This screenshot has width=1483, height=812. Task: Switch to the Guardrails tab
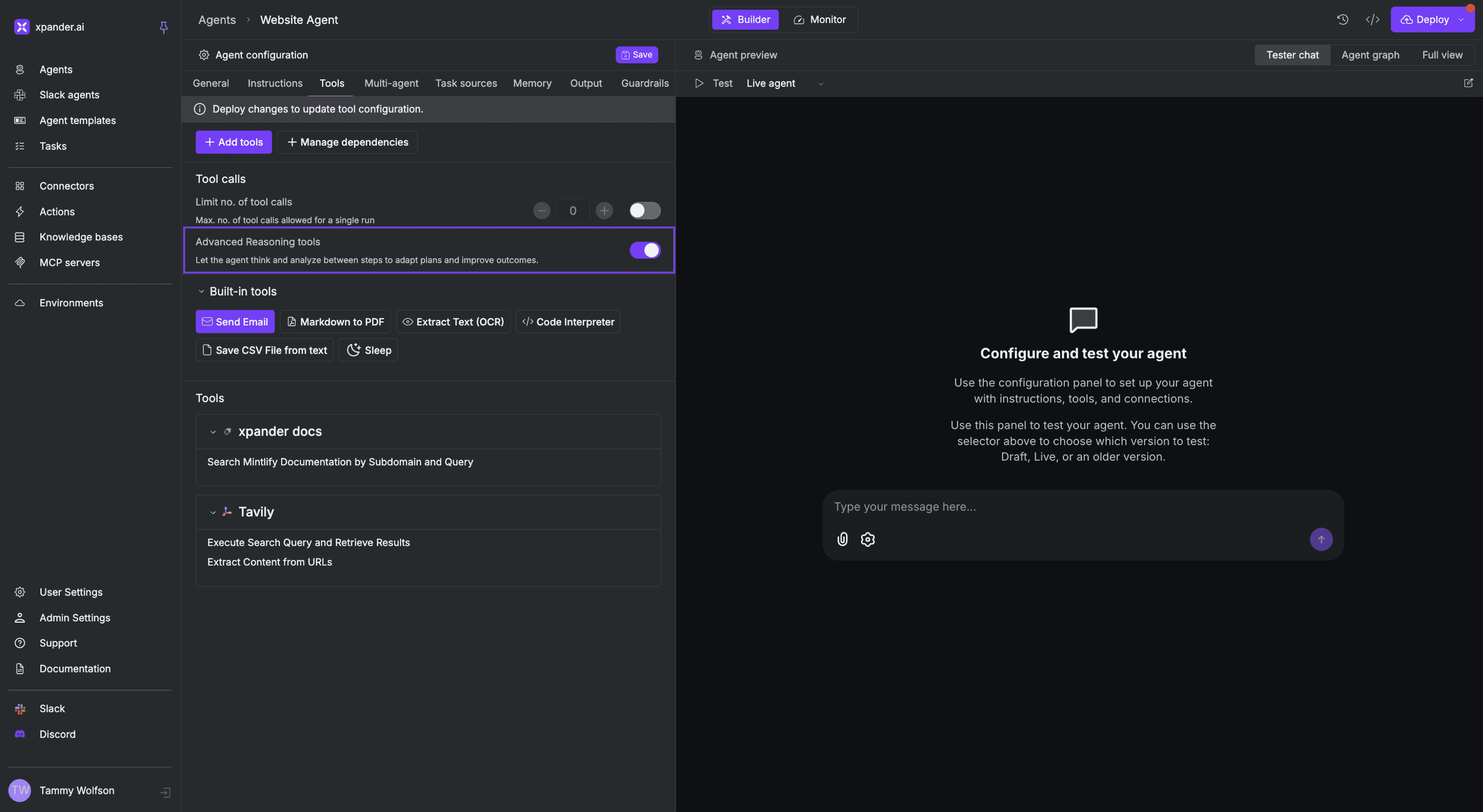pyautogui.click(x=644, y=84)
